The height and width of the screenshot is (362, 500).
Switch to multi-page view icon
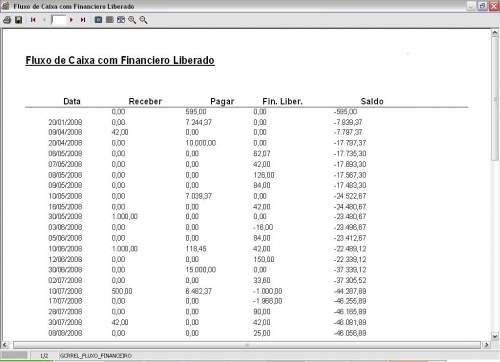point(121,20)
